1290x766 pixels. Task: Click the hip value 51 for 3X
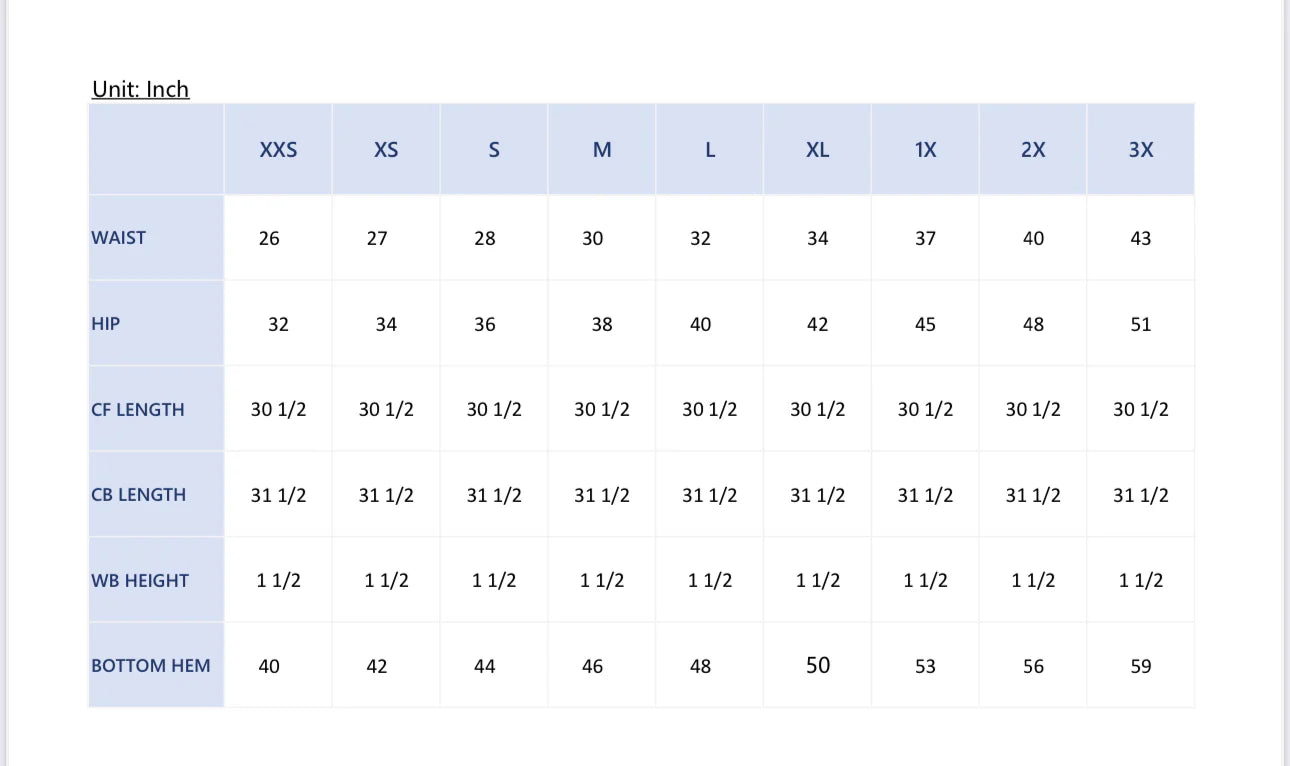pos(1141,324)
